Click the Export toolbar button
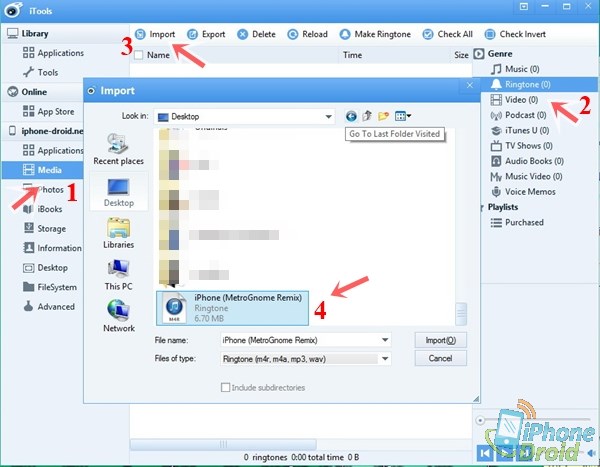Screen dimensions: 600x467 [206, 34]
